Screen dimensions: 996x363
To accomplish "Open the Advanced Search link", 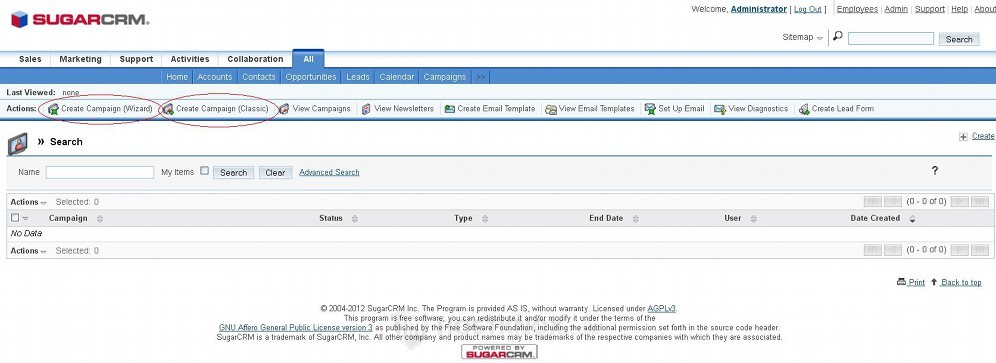I will pos(329,172).
